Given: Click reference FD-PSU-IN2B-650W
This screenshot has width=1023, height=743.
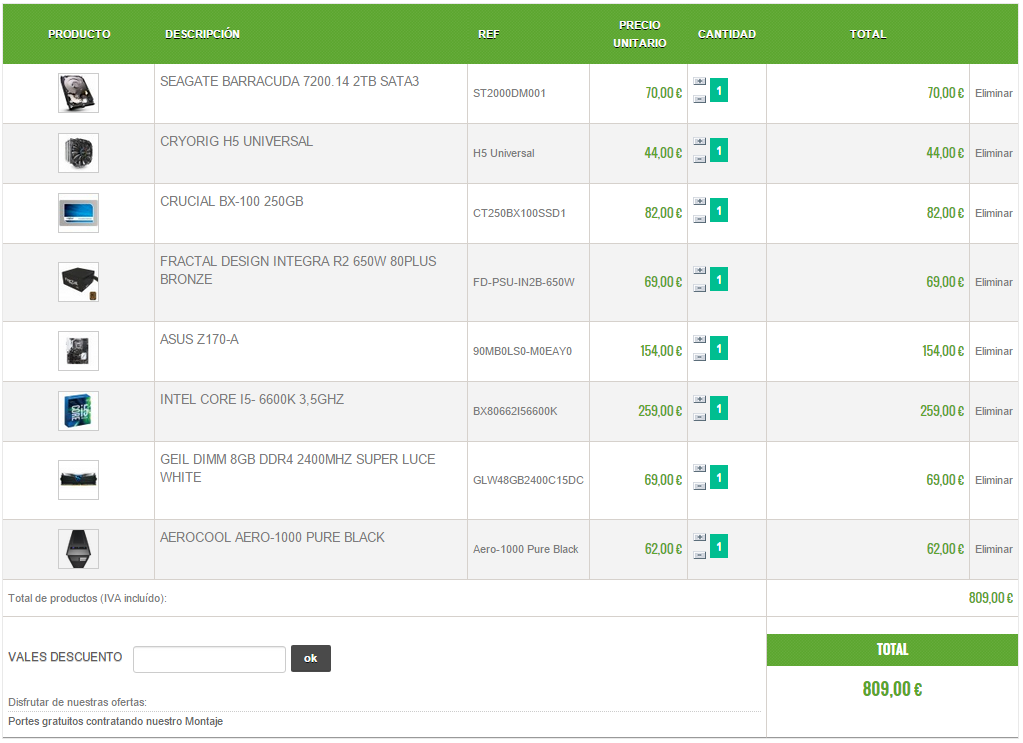Looking at the screenshot, I should pos(524,283).
